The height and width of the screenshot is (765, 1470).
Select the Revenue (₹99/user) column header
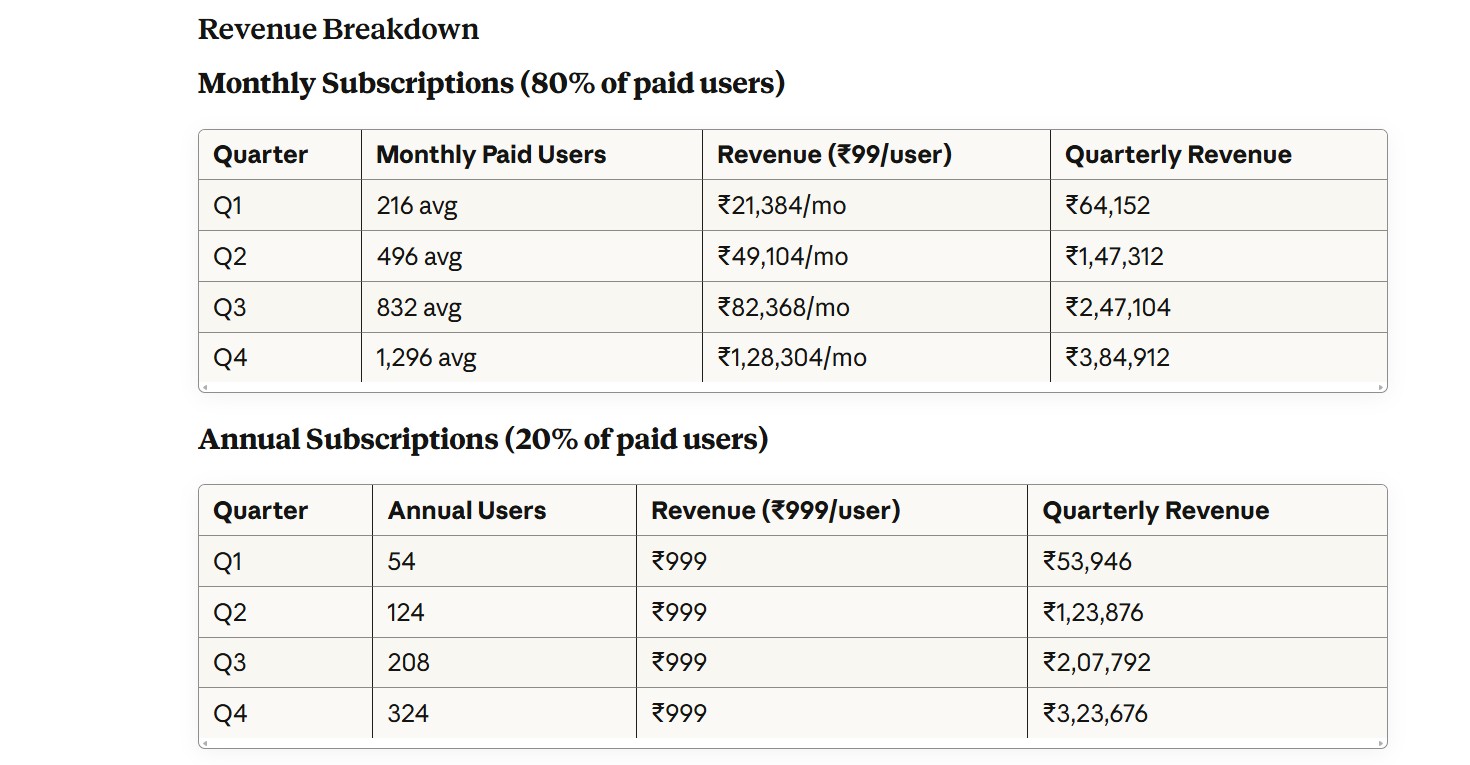click(x=834, y=155)
